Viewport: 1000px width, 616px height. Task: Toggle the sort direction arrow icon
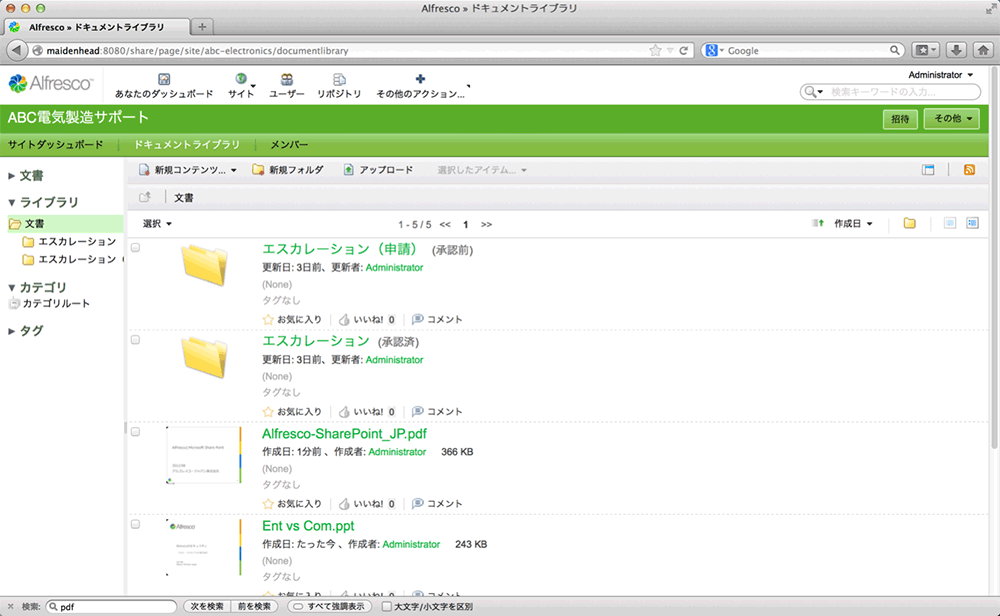(818, 223)
